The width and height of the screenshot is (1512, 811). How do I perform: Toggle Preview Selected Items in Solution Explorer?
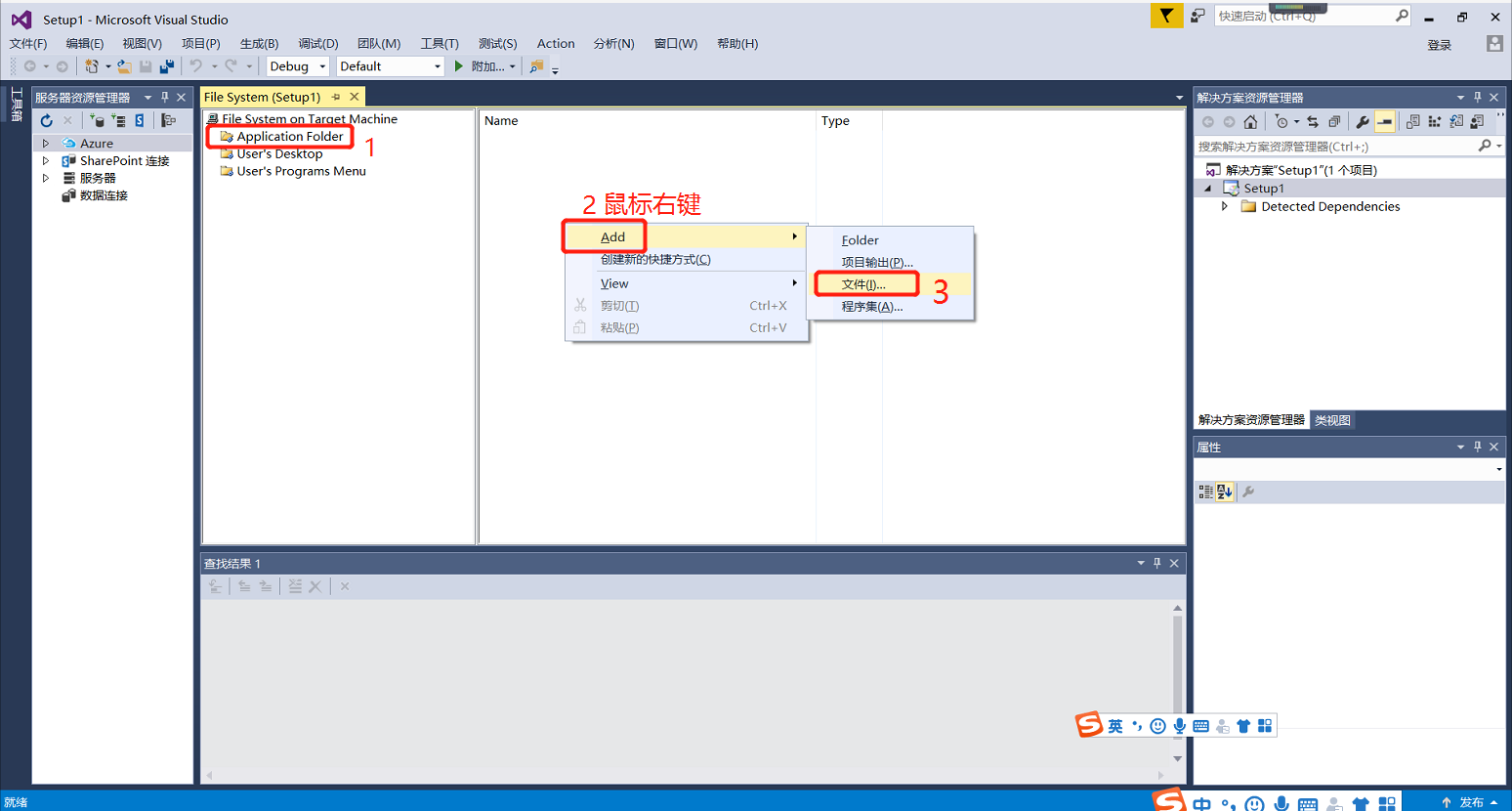[1385, 122]
